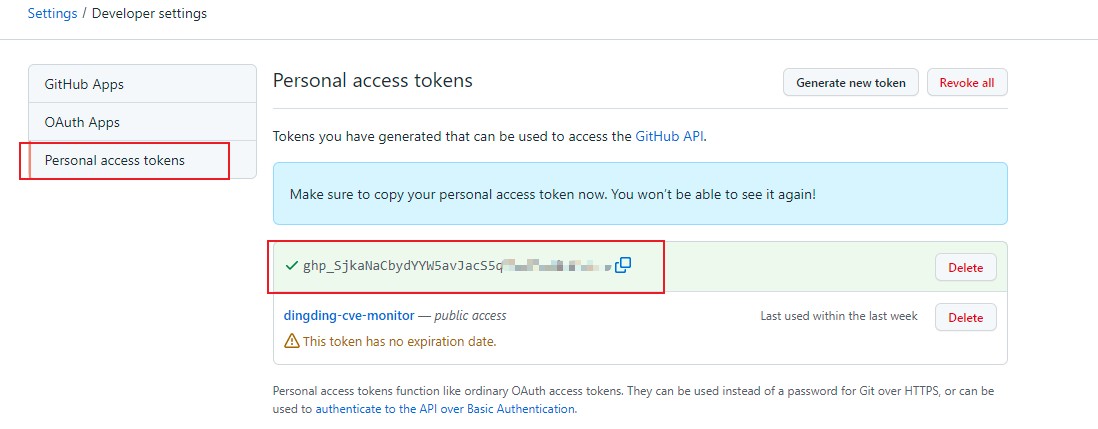Click the Personal access tokens heading
The width and height of the screenshot is (1098, 429).
373,80
